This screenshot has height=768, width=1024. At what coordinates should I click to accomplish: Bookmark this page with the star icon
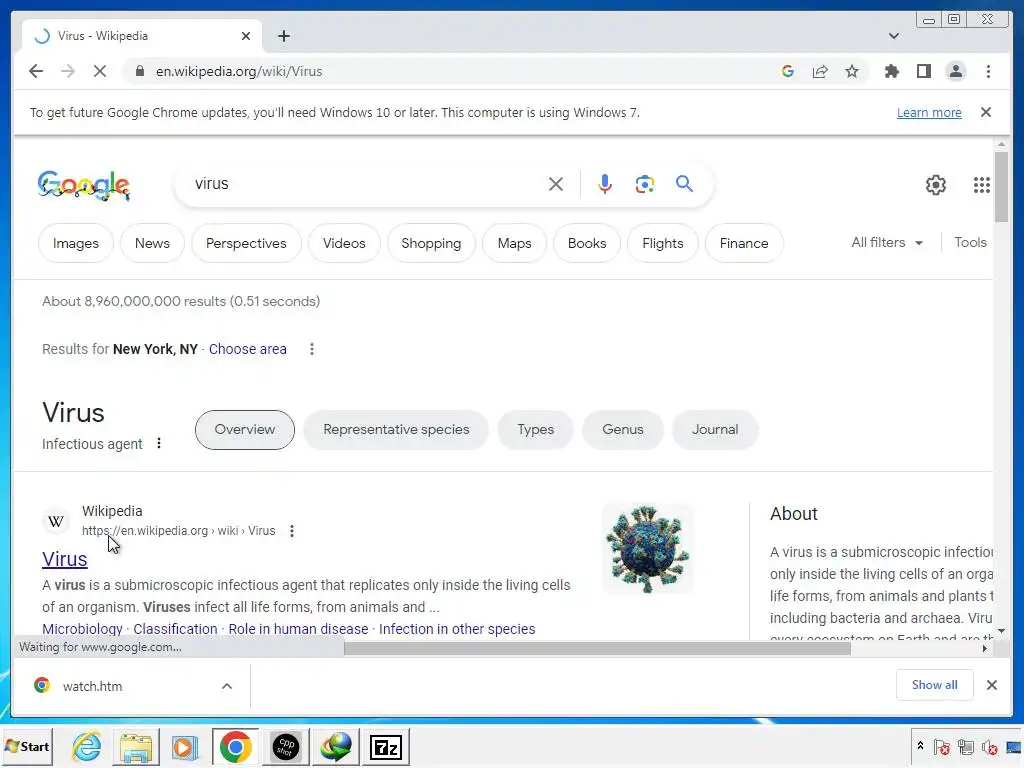click(852, 71)
